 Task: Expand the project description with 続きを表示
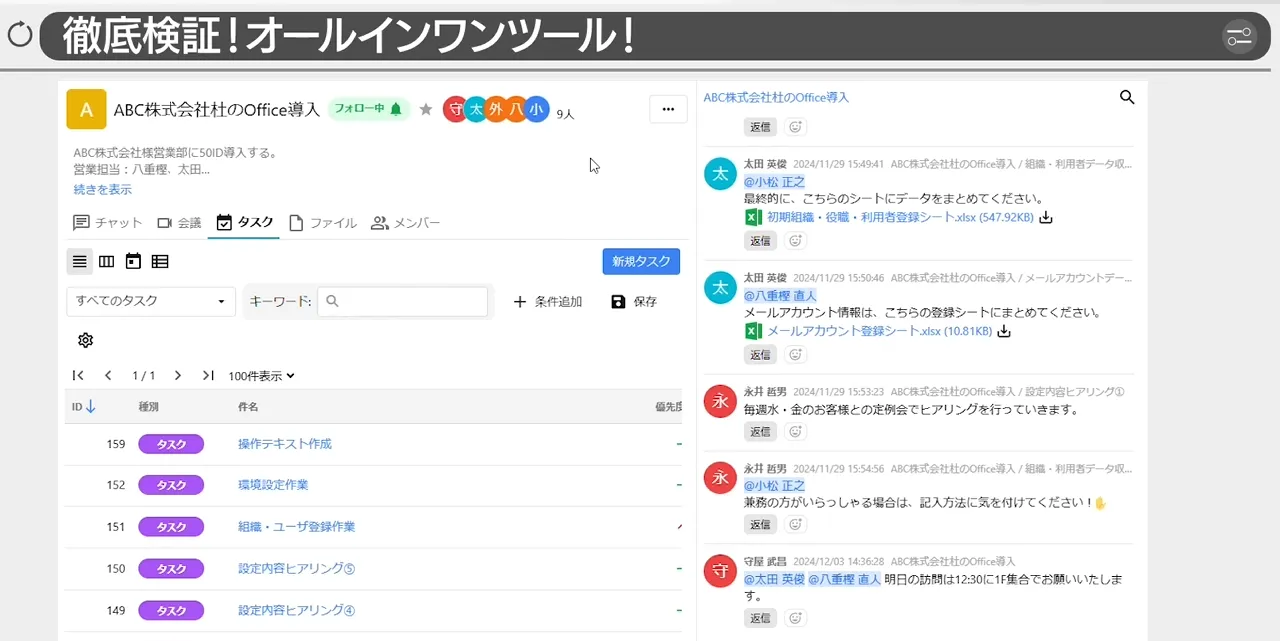[x=101, y=189]
